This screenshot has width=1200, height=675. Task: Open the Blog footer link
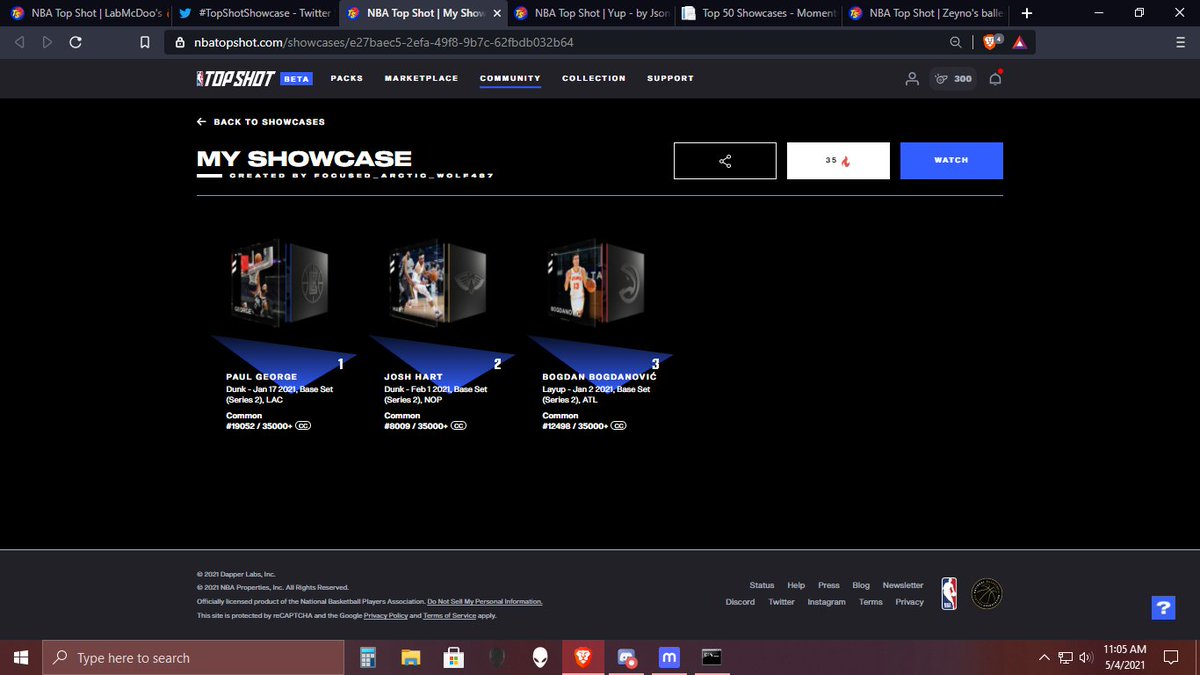coord(861,585)
